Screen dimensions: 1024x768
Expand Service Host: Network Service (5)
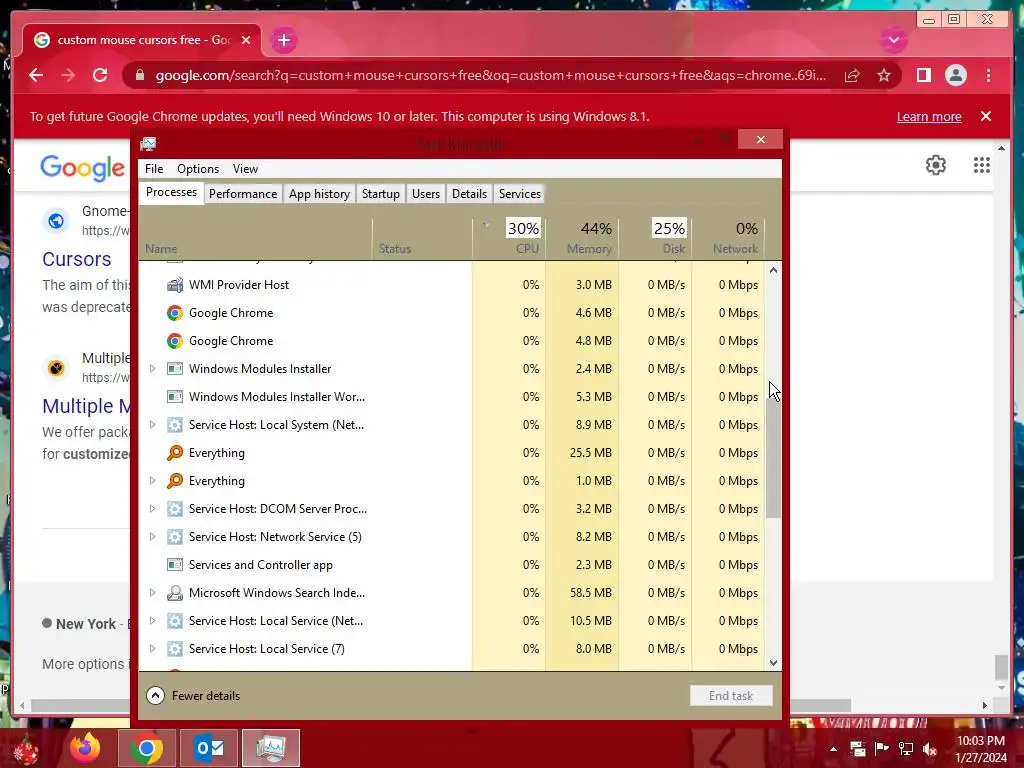[152, 537]
